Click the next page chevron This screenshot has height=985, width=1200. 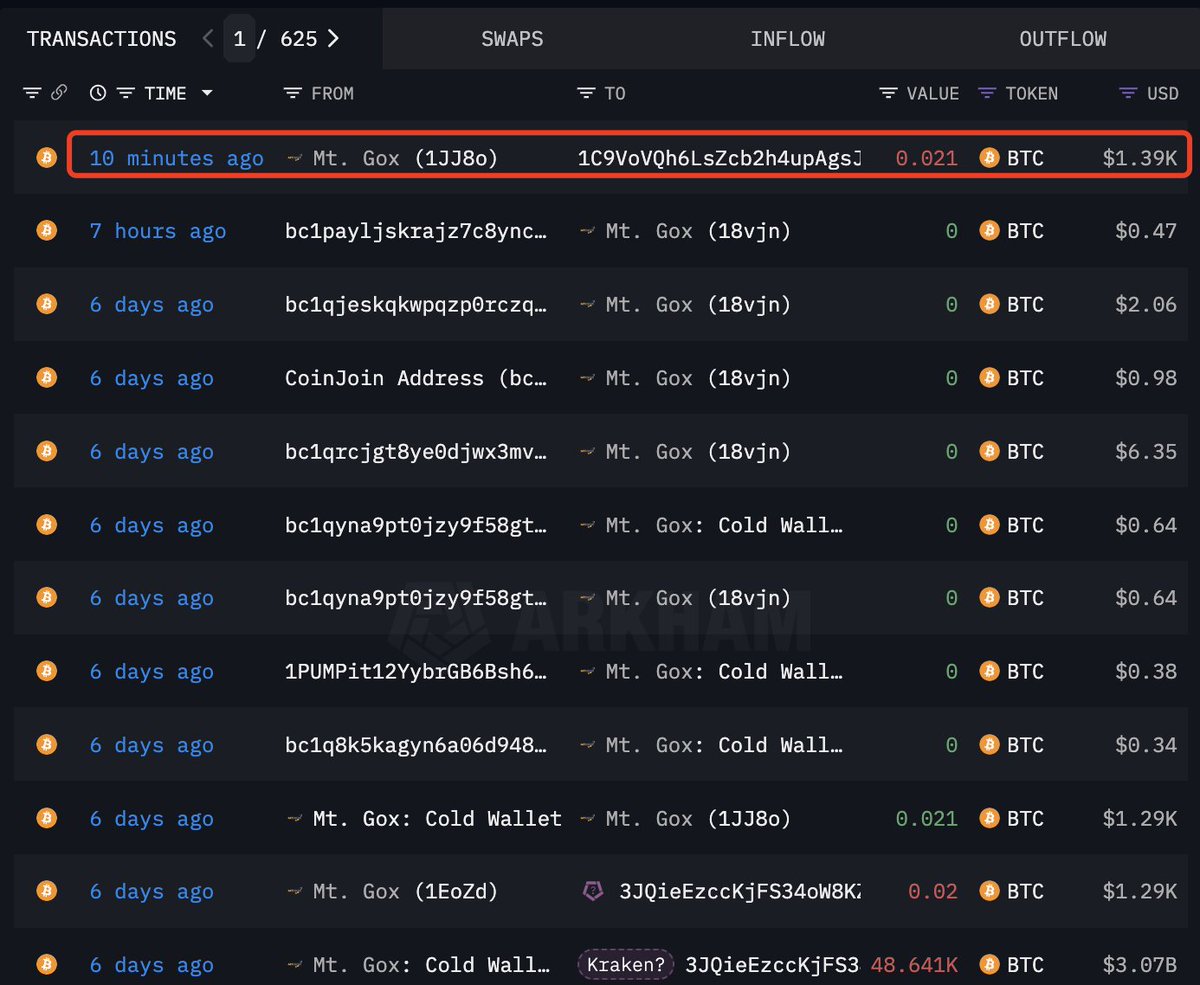tap(332, 38)
